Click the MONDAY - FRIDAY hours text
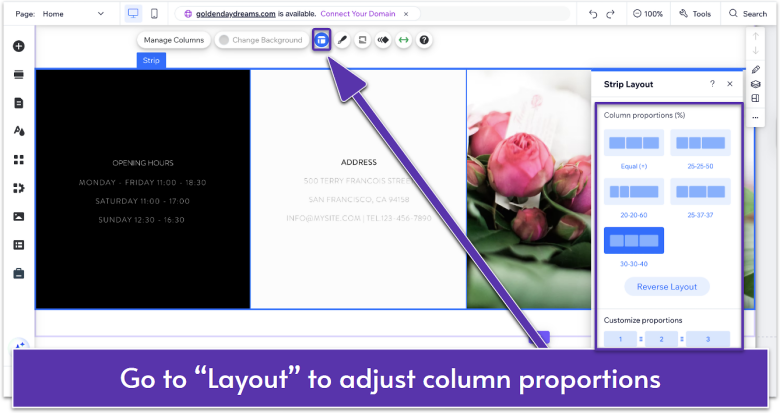The width and height of the screenshot is (780, 413). pos(142,183)
